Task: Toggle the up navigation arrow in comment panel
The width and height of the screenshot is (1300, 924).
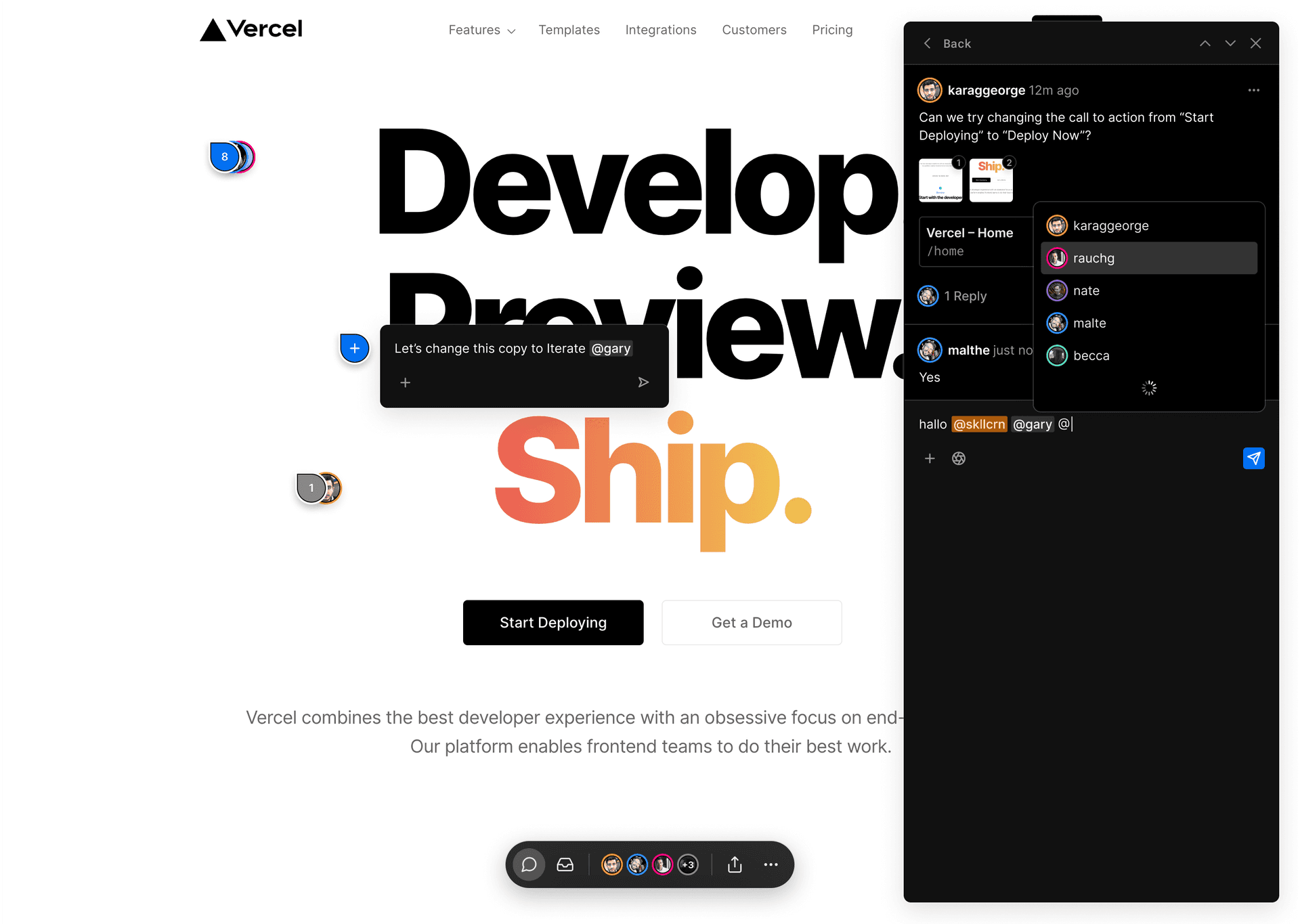Action: click(1205, 43)
